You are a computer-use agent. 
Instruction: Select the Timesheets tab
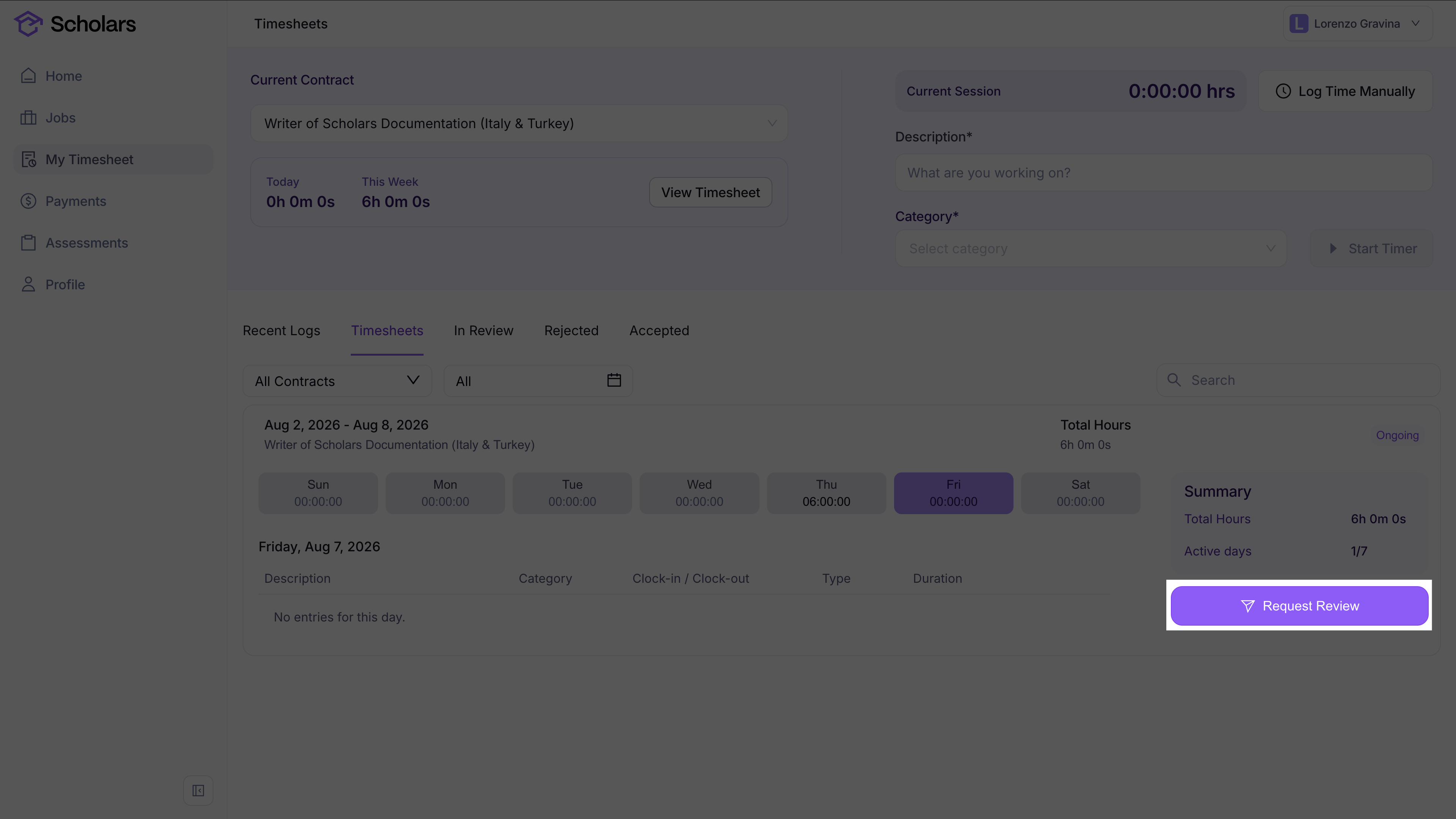(x=387, y=331)
